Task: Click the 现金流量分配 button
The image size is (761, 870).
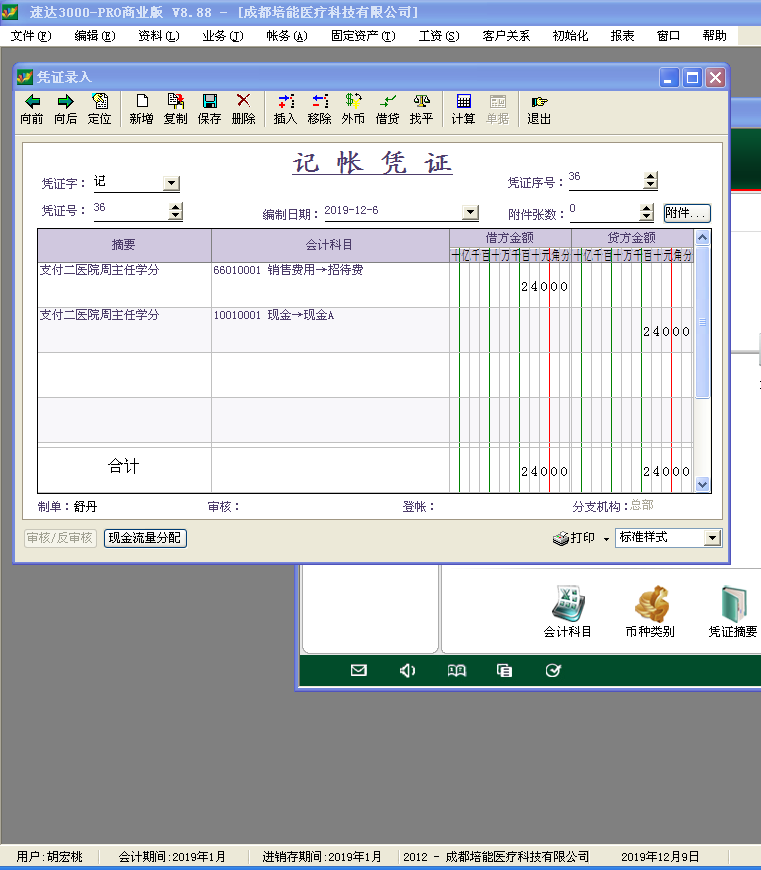Action: [x=146, y=538]
